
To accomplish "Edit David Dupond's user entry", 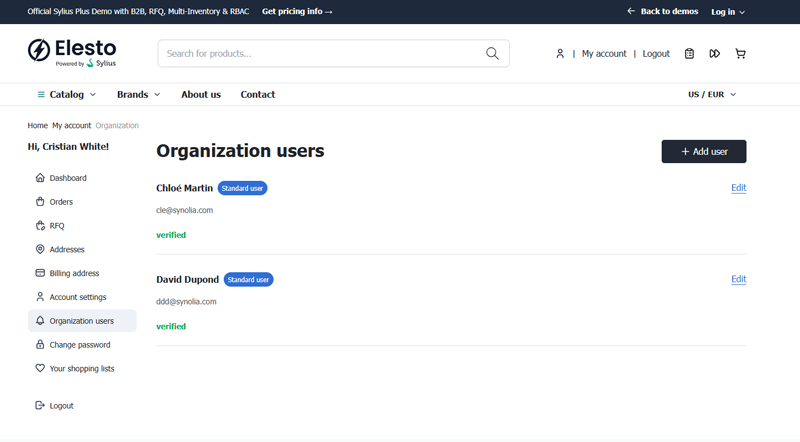I will (x=738, y=280).
